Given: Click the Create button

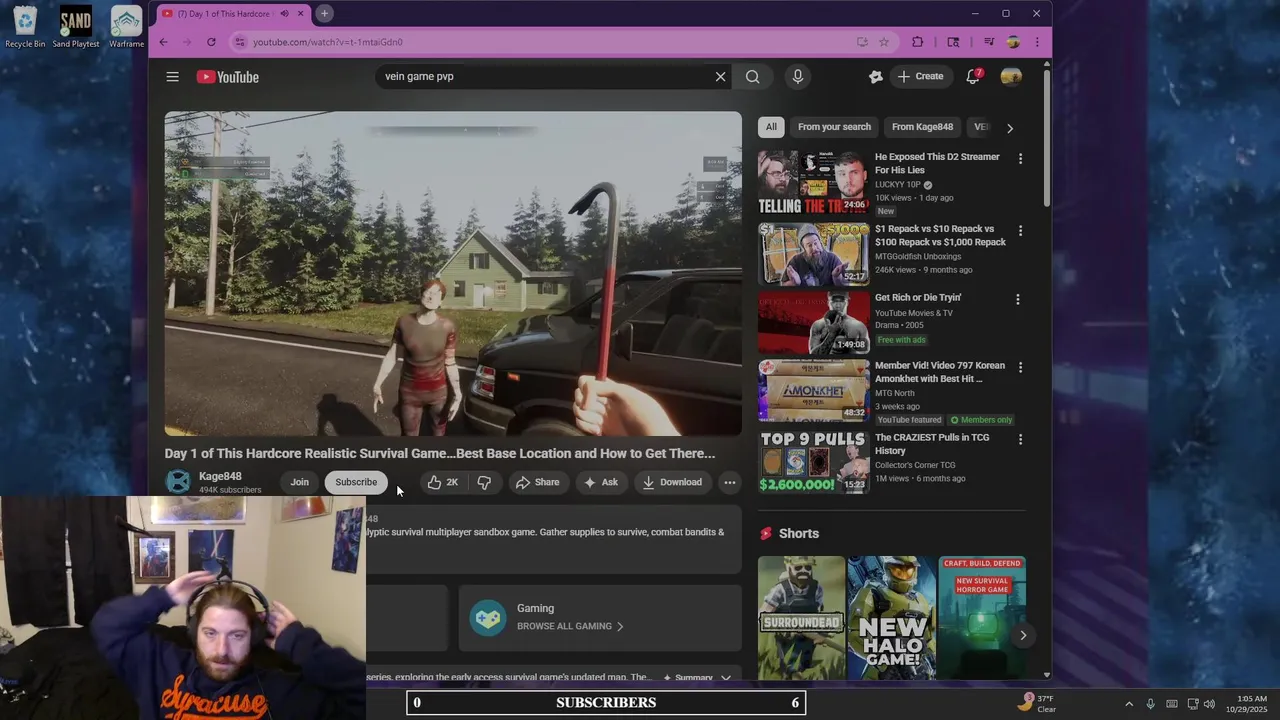Looking at the screenshot, I should pos(920,76).
